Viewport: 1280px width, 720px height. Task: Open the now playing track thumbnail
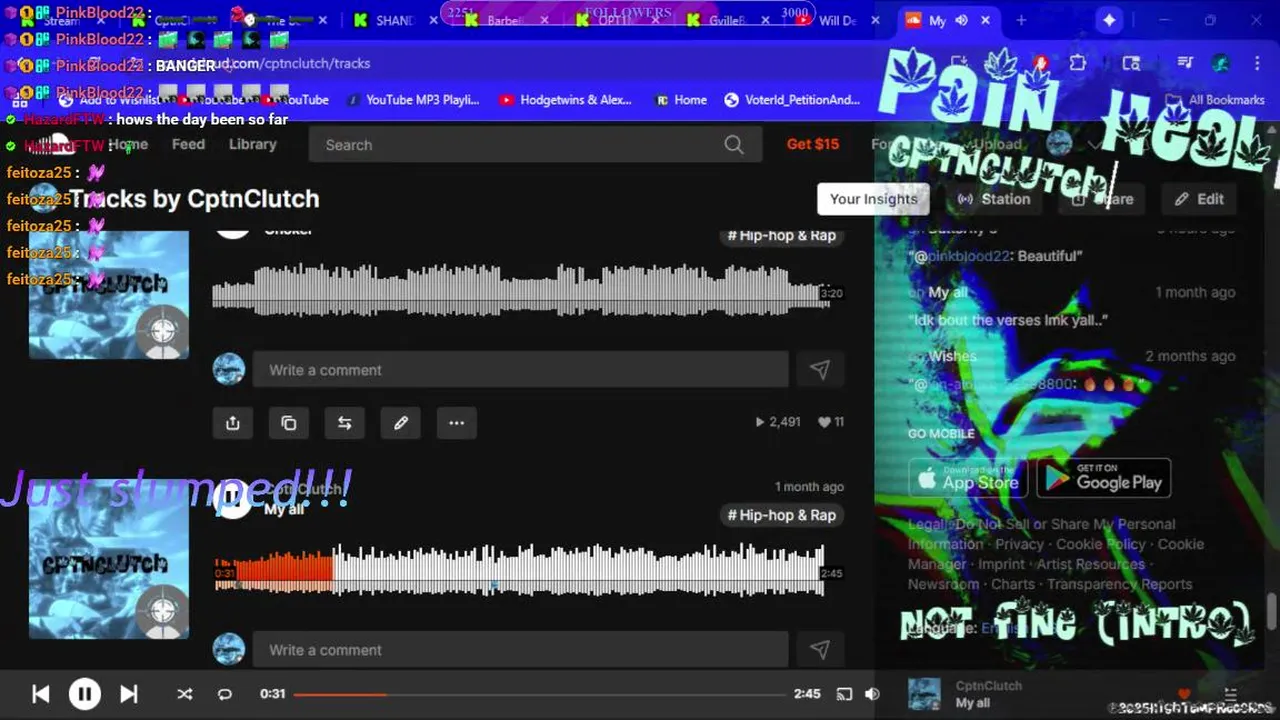[x=924, y=694]
